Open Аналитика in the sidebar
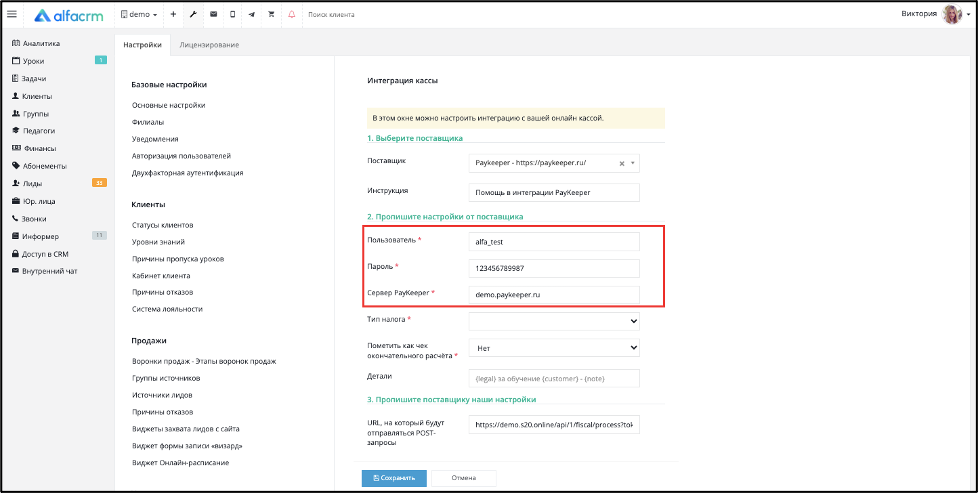This screenshot has height=493, width=979. click(x=36, y=44)
